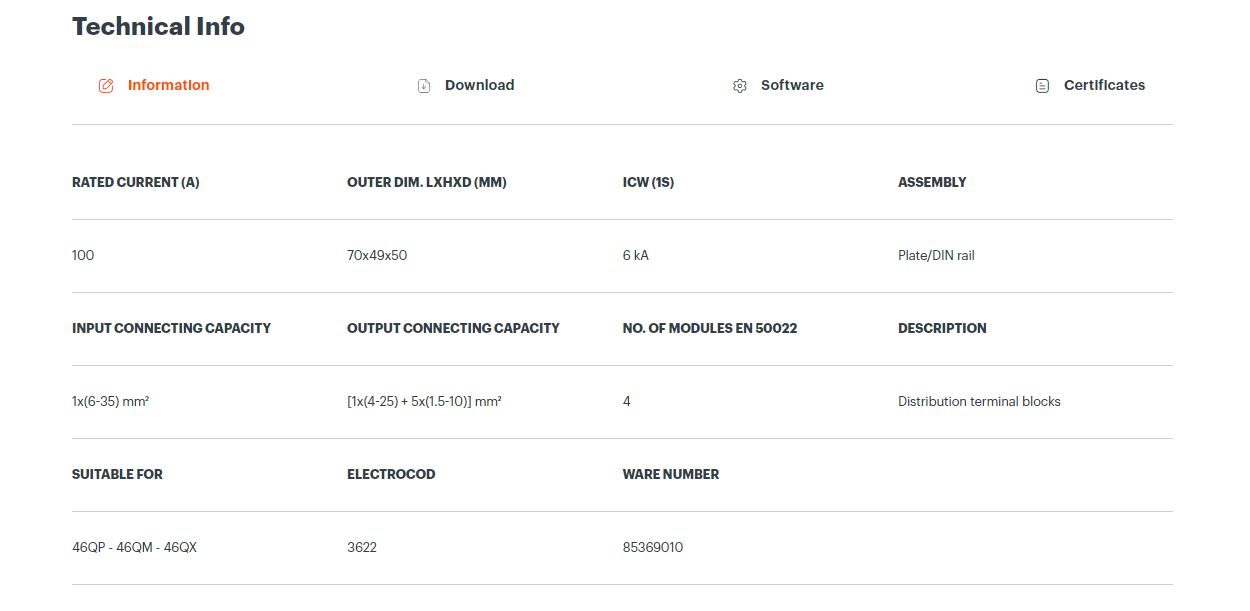This screenshot has height=611, width=1250.
Task: Click the Electrocod value 3622
Action: [362, 547]
